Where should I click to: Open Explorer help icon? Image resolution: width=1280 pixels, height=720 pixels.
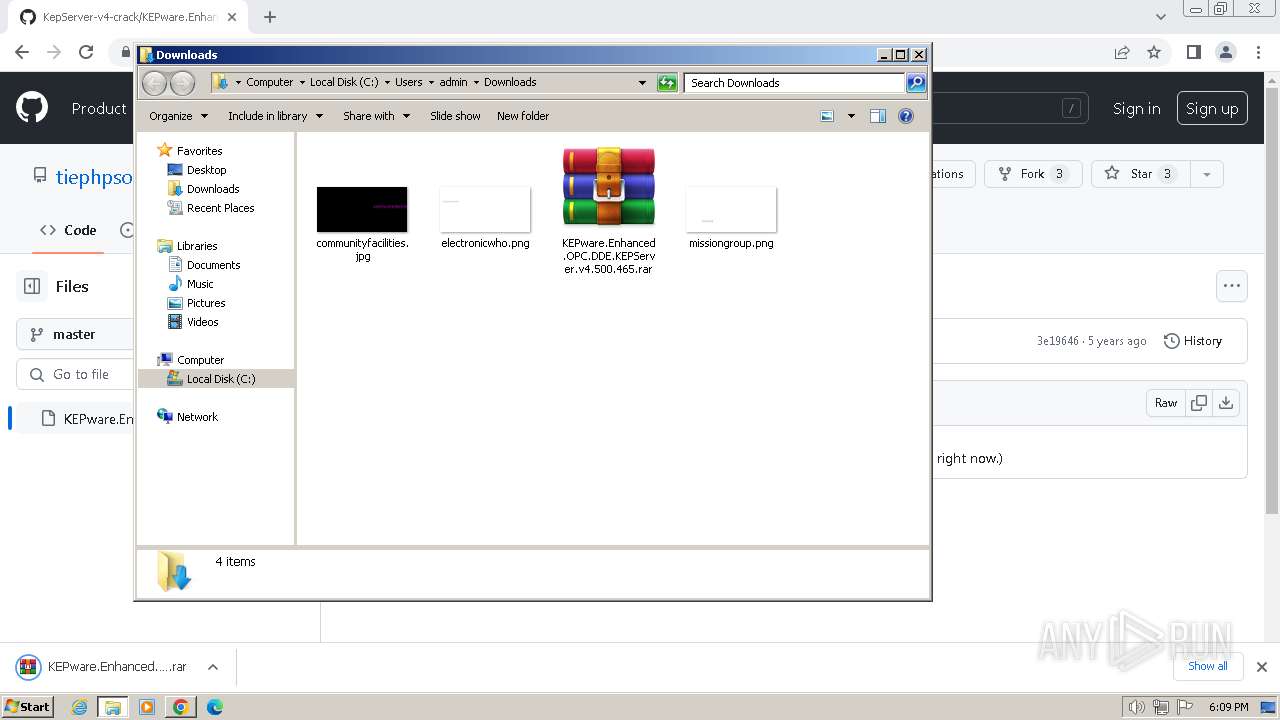[x=906, y=116]
